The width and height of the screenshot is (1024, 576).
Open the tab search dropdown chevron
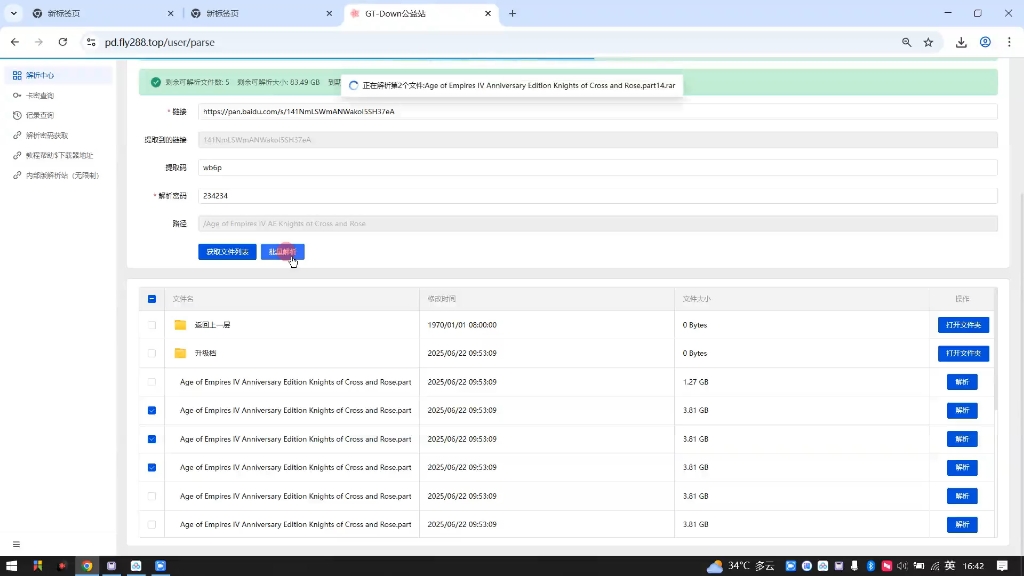(13, 13)
